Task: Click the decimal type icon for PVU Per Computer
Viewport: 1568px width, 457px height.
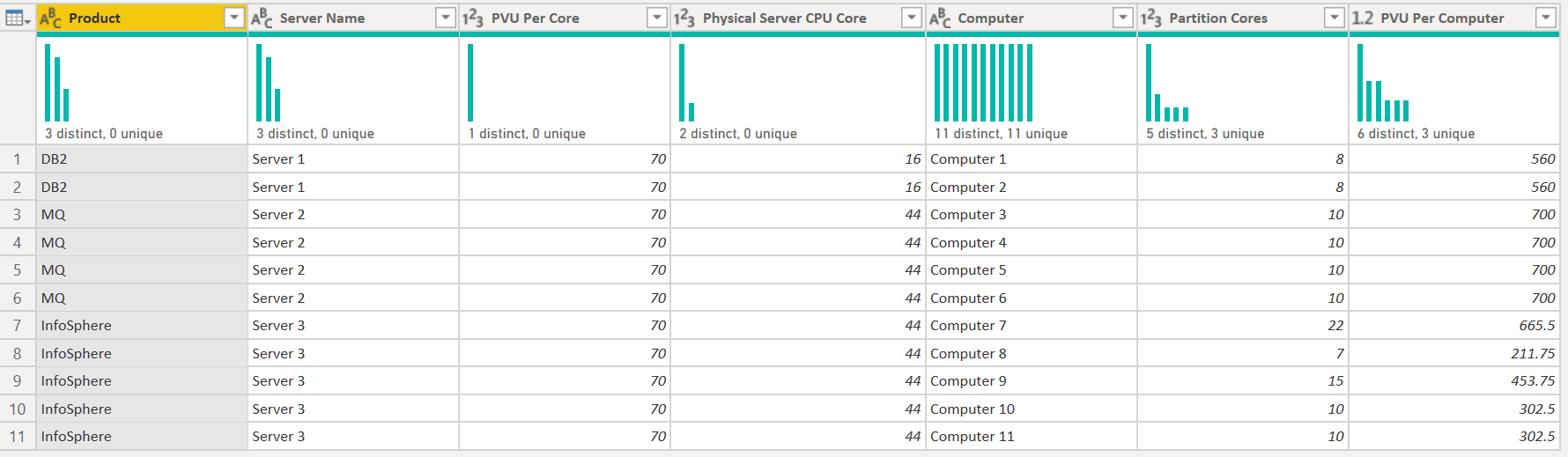Action: (x=1363, y=18)
